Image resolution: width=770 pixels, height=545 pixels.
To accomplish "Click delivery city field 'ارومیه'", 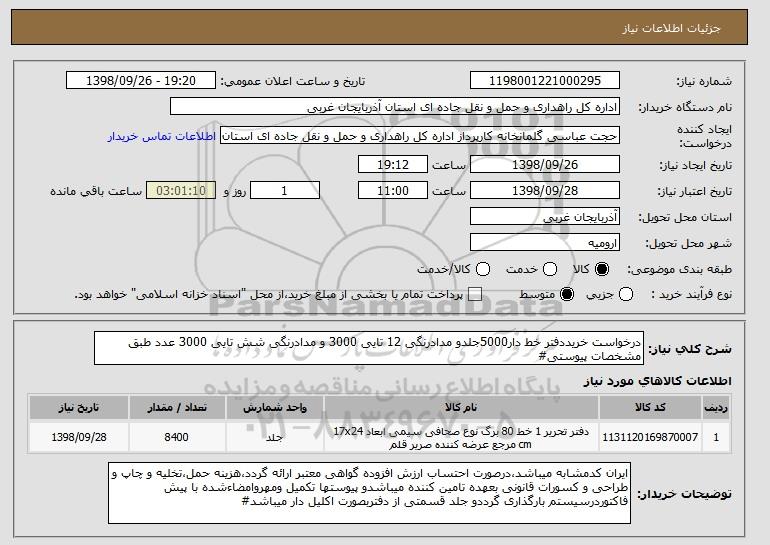I will coord(545,243).
